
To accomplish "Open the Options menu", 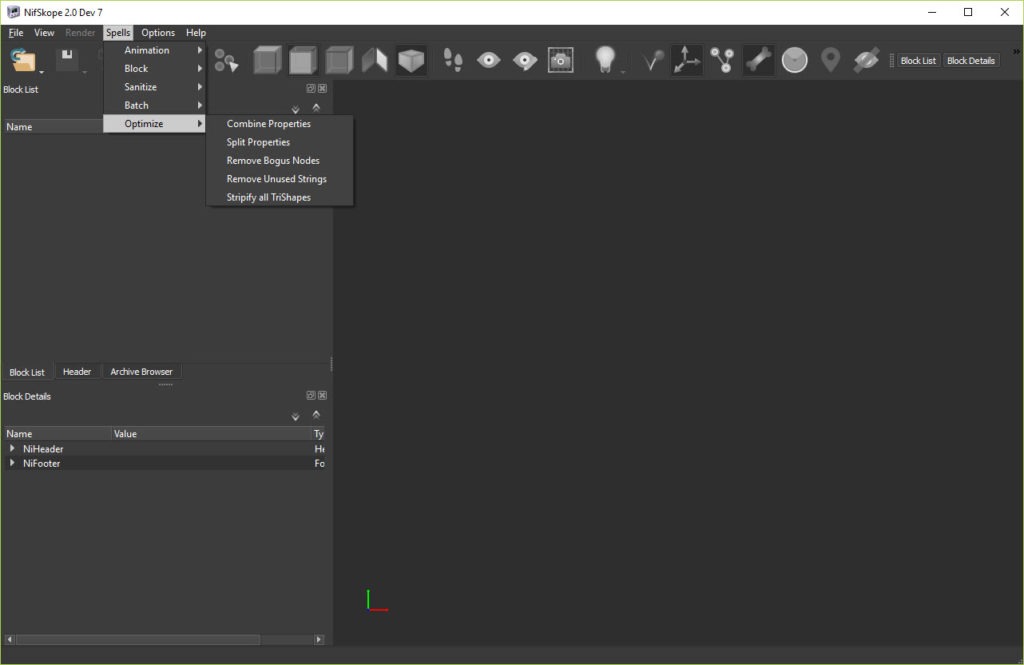I will [x=158, y=33].
